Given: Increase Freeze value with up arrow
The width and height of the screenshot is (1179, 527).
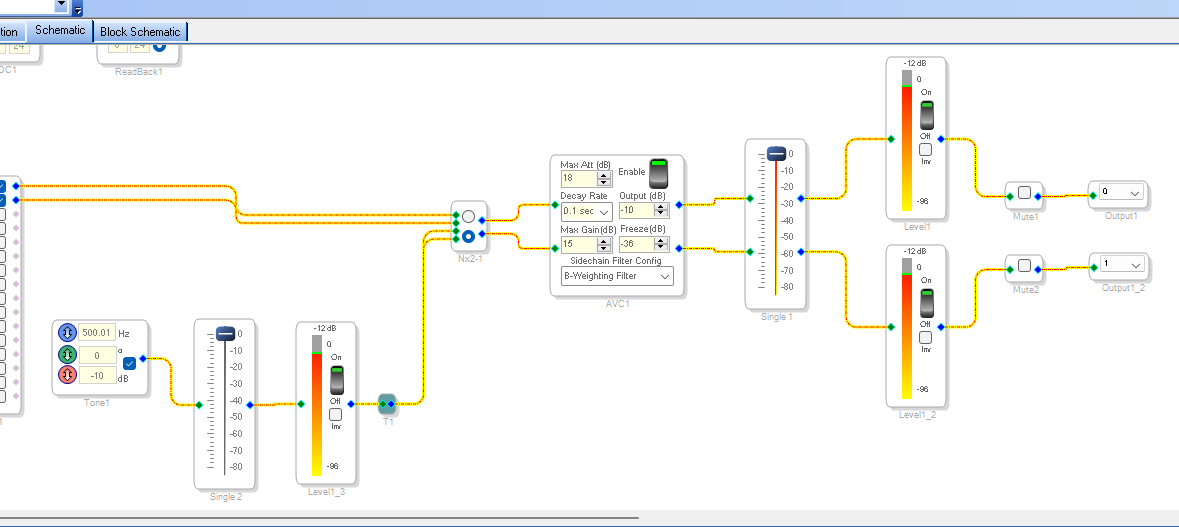Looking at the screenshot, I should pyautogui.click(x=661, y=240).
